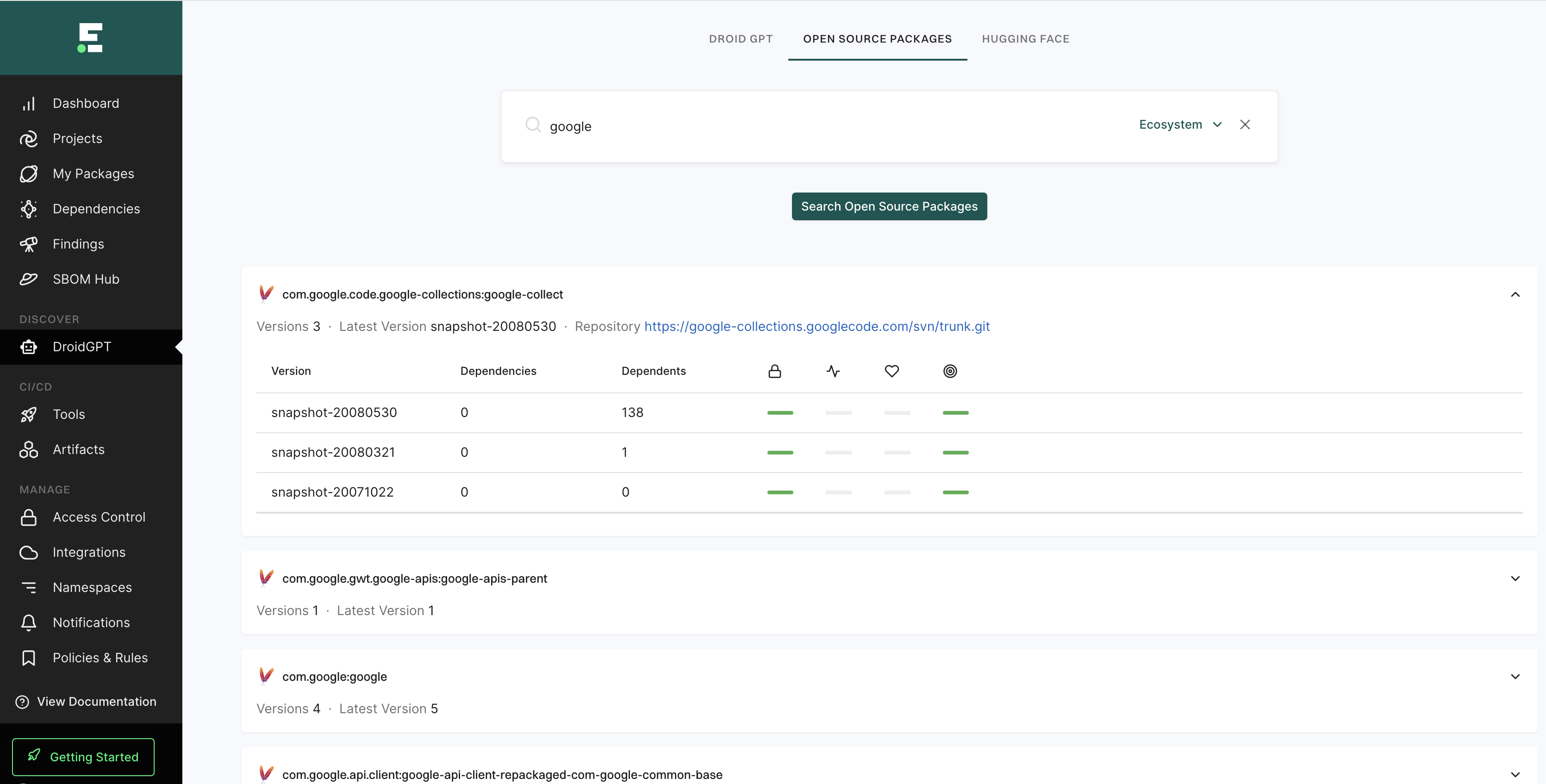Click the Policies & Rules bookmark icon
1546x784 pixels.
[x=29, y=658]
